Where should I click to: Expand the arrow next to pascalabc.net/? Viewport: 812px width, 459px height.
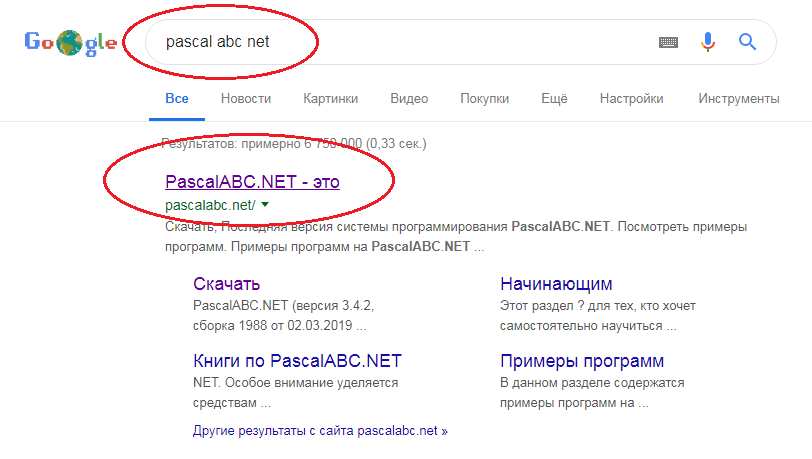point(265,205)
